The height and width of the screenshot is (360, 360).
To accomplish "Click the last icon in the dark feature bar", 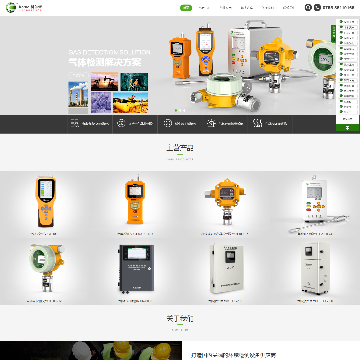I will [x=256, y=124].
